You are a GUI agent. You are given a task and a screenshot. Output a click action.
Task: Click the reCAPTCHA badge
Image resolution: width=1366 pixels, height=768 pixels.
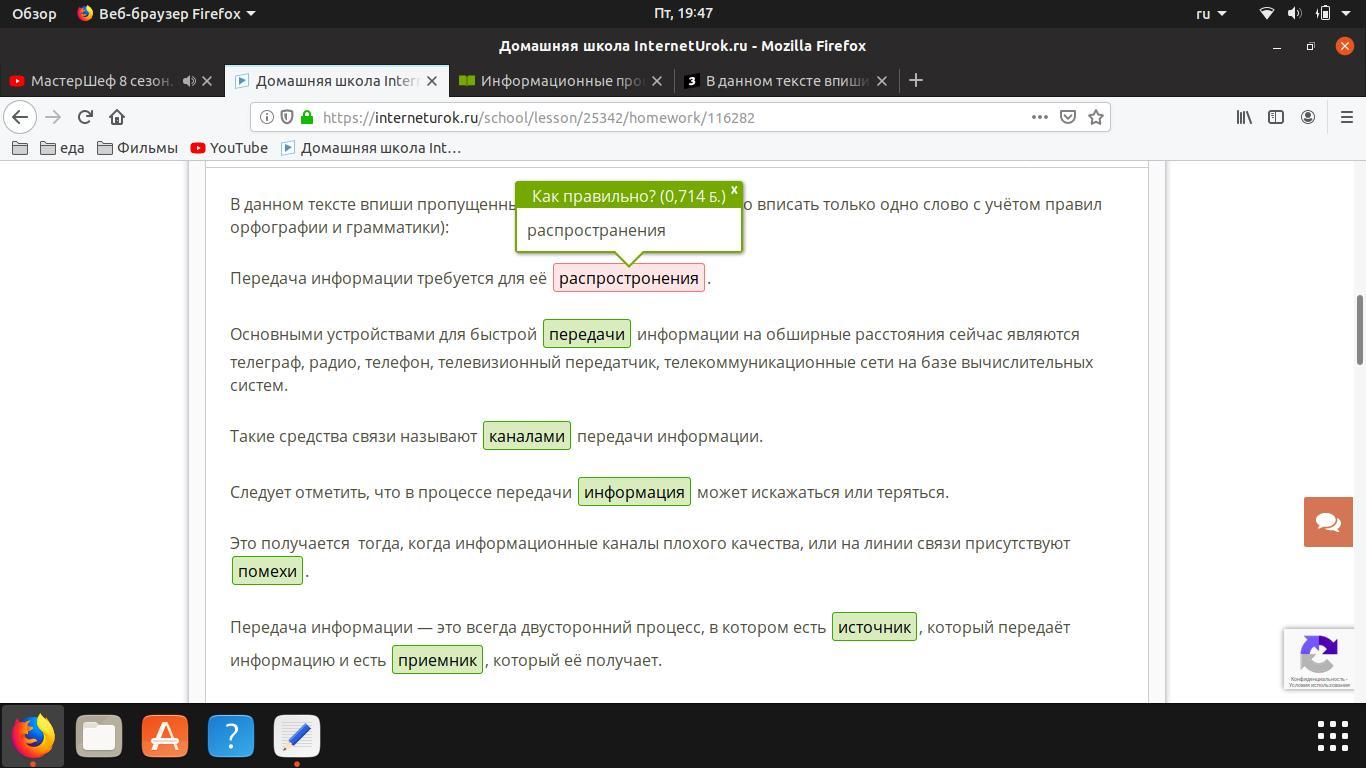pos(1318,658)
